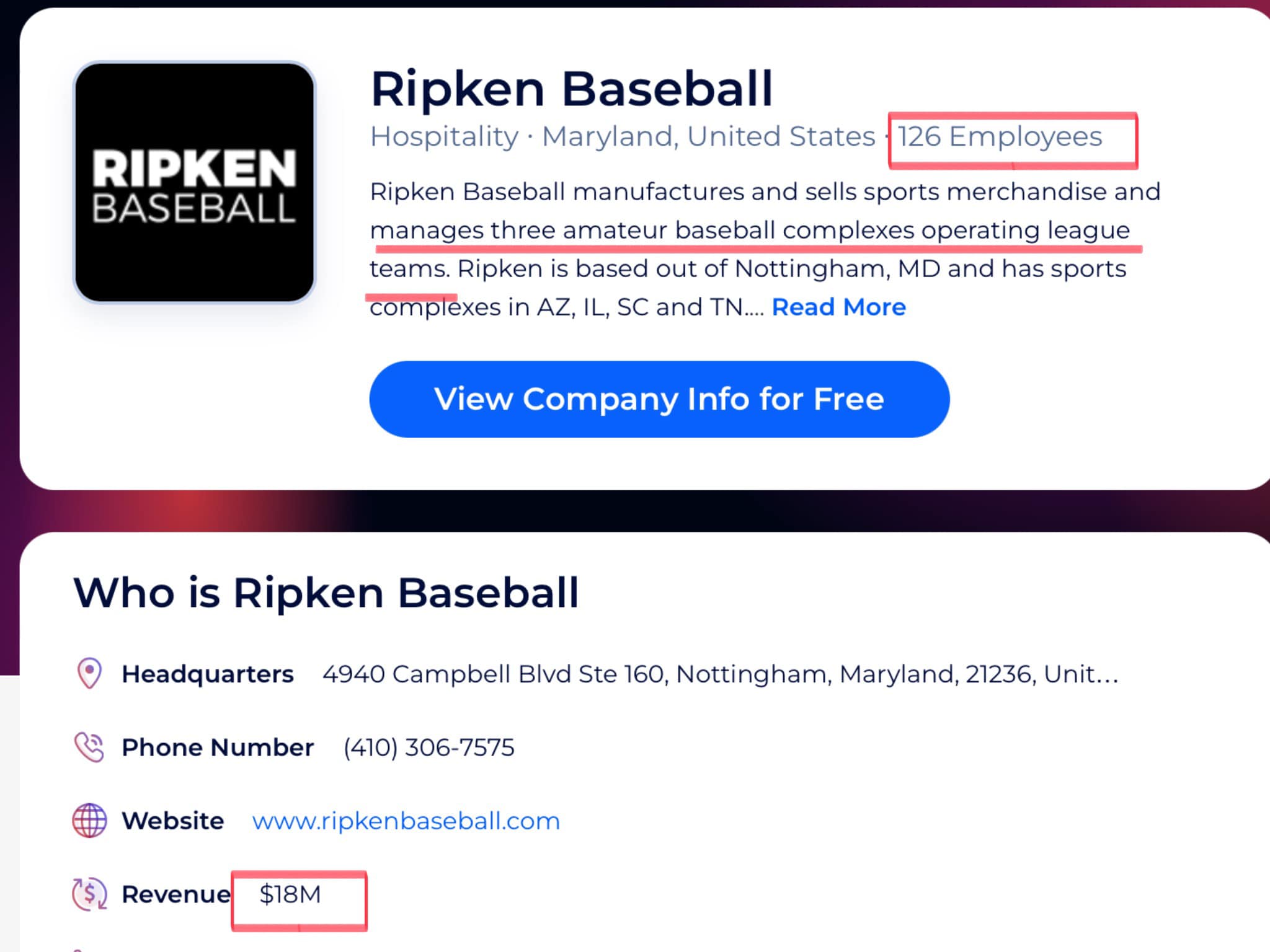1270x952 pixels.
Task: Click the Maryland, United States location text
Action: 708,136
